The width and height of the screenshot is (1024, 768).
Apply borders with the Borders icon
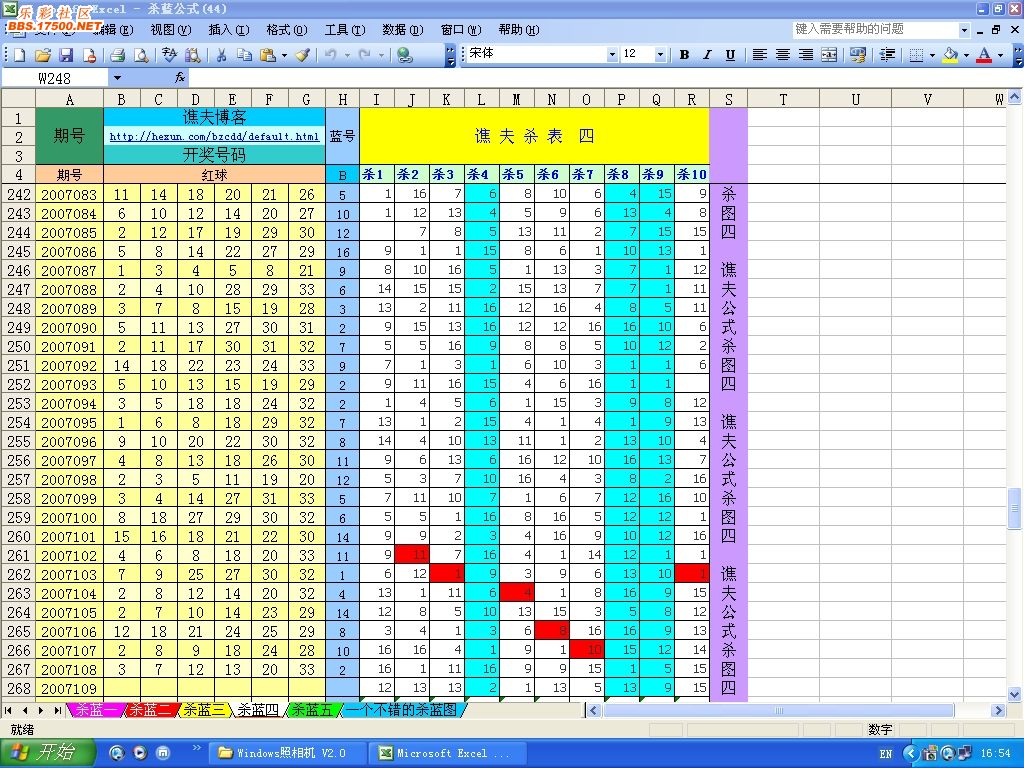click(x=916, y=55)
